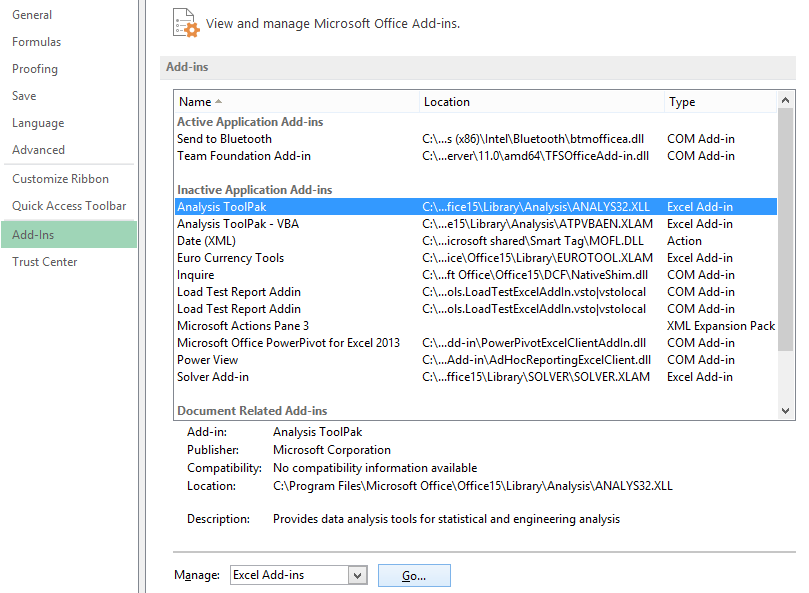Click the TFSOfficeAdd-in.dll location cell
The width and height of the screenshot is (809, 593).
click(x=536, y=156)
